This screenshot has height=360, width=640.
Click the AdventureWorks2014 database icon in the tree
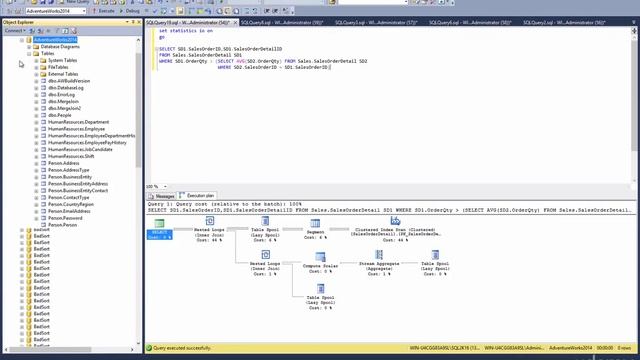click(29, 40)
